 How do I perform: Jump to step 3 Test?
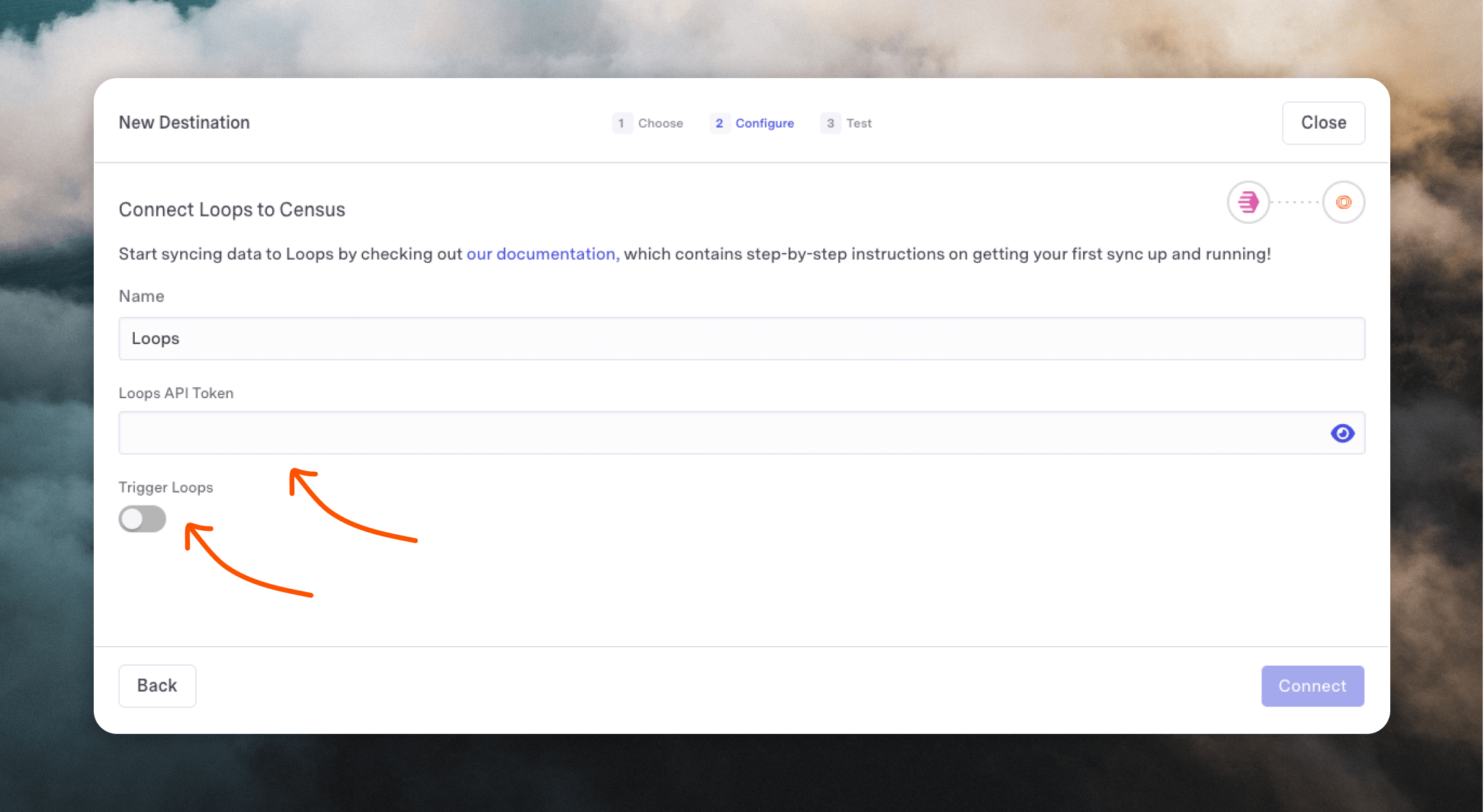click(x=846, y=123)
